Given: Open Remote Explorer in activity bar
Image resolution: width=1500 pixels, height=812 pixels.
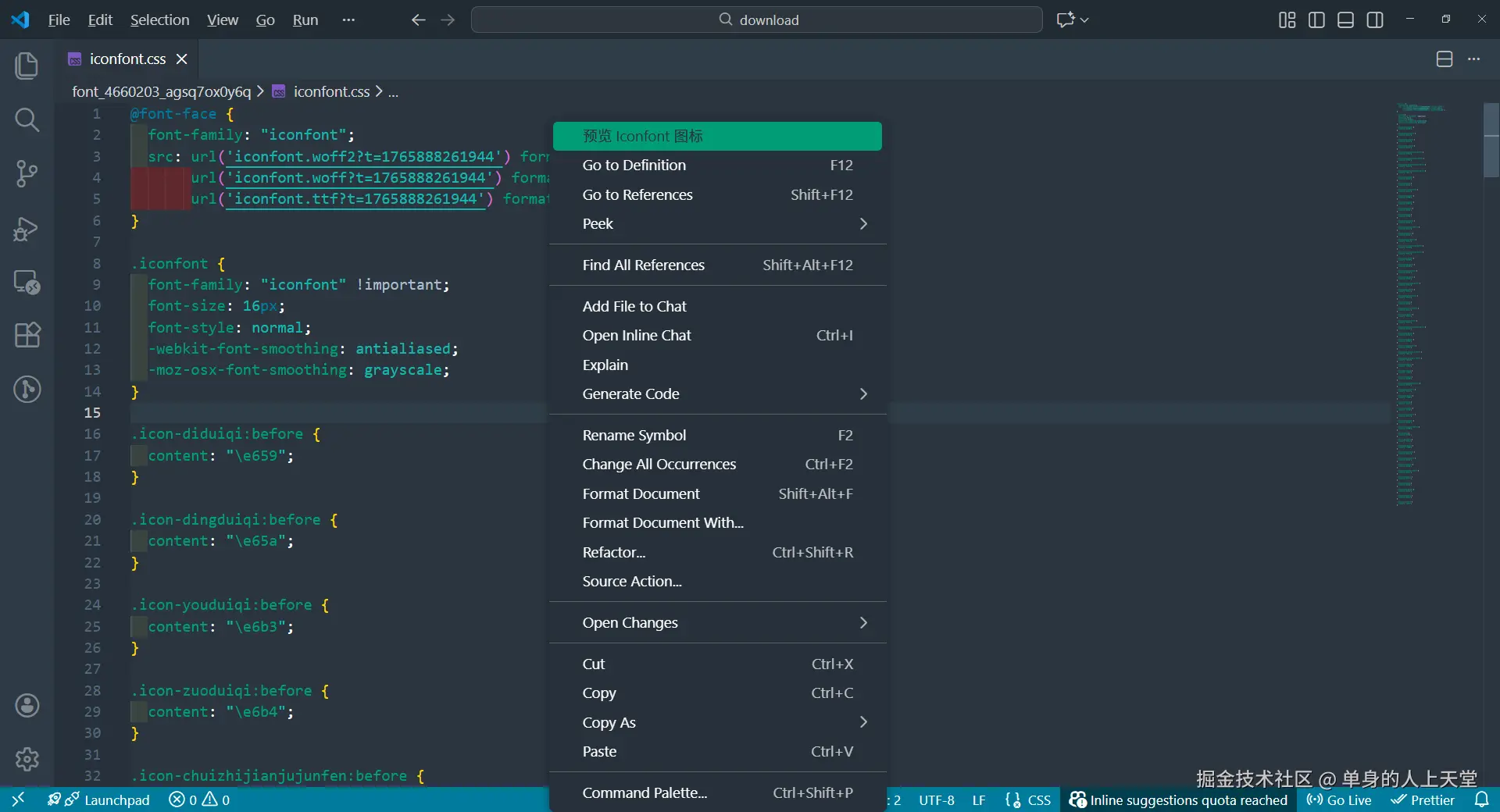Looking at the screenshot, I should point(27,282).
